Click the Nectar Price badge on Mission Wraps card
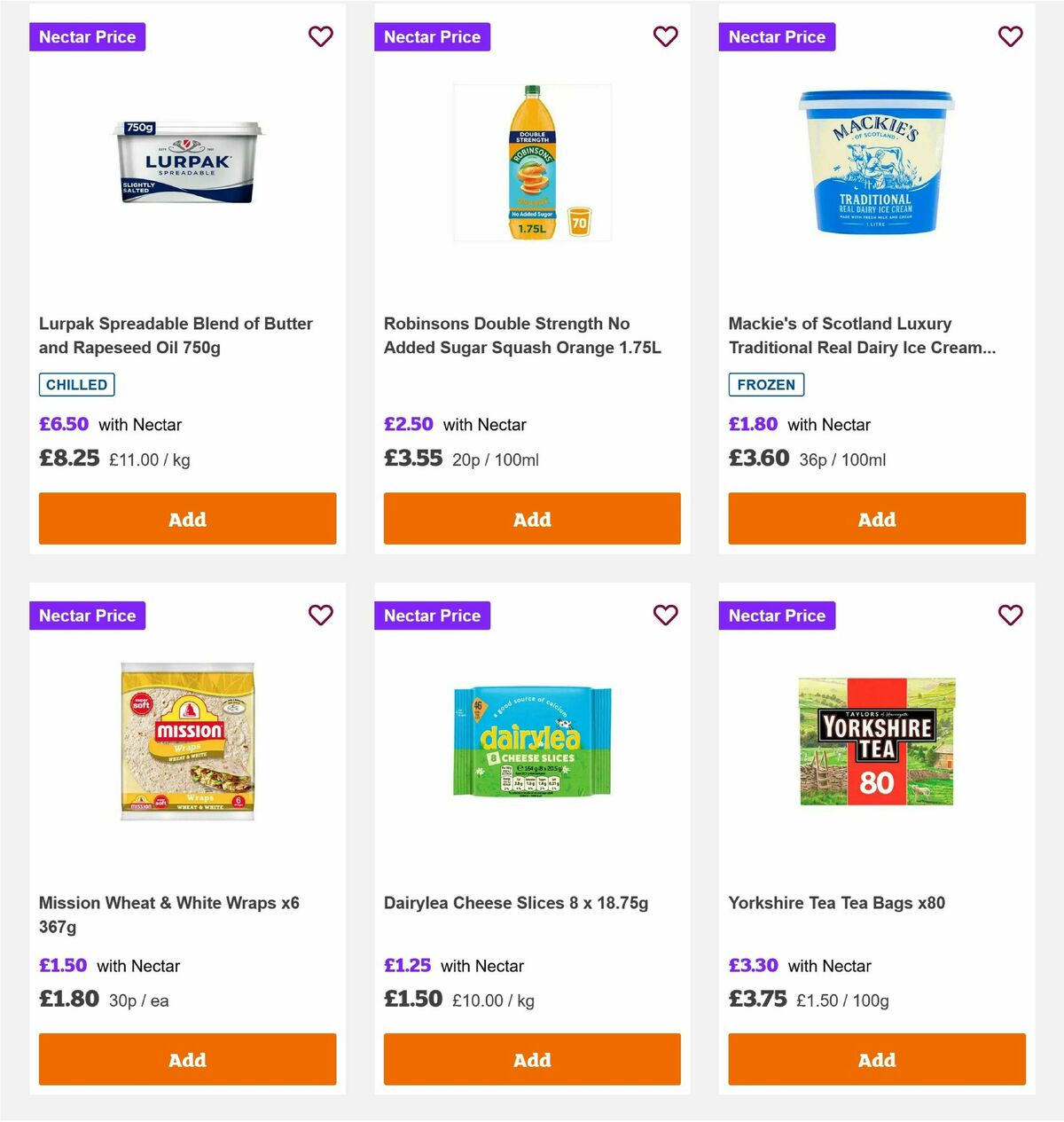This screenshot has height=1122, width=1064. (x=87, y=615)
